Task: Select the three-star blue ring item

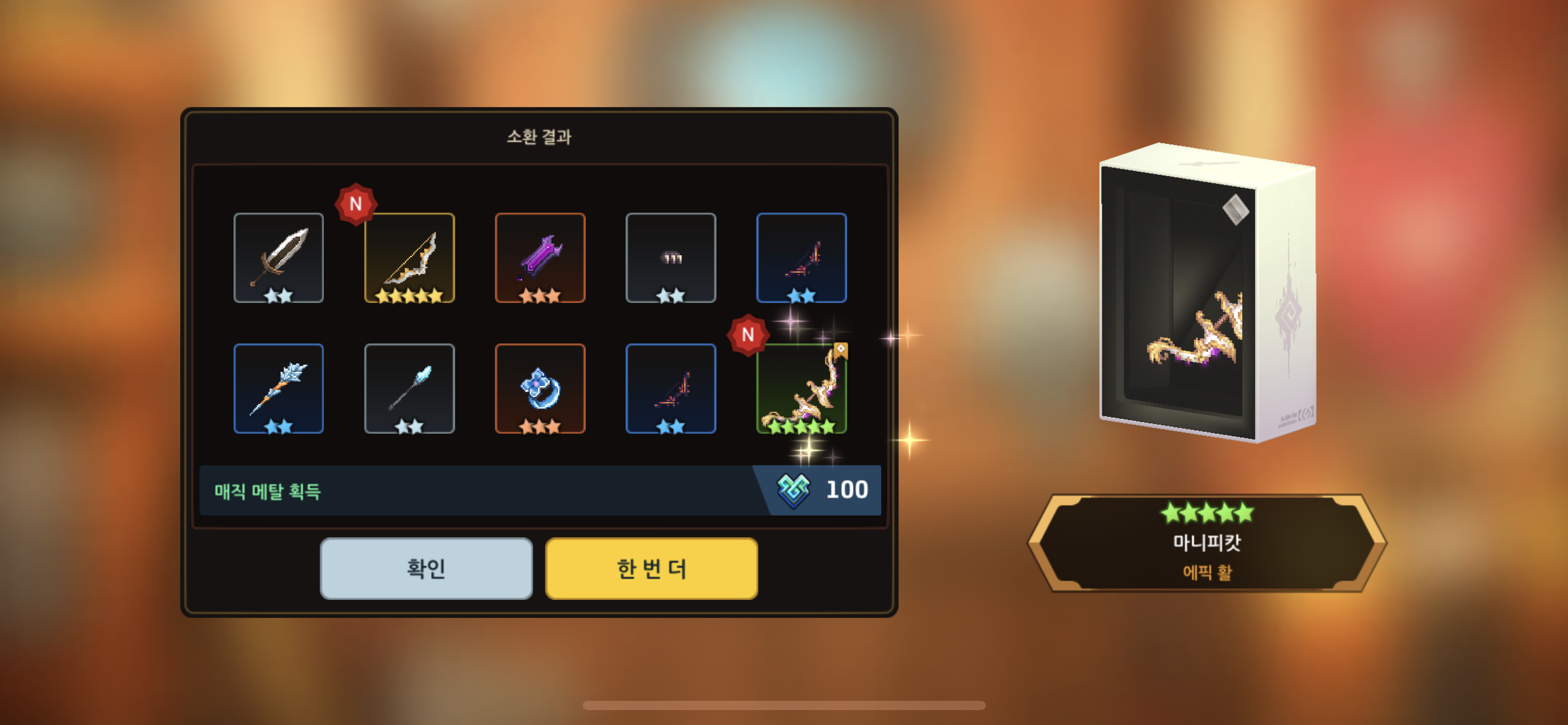Action: tap(540, 389)
